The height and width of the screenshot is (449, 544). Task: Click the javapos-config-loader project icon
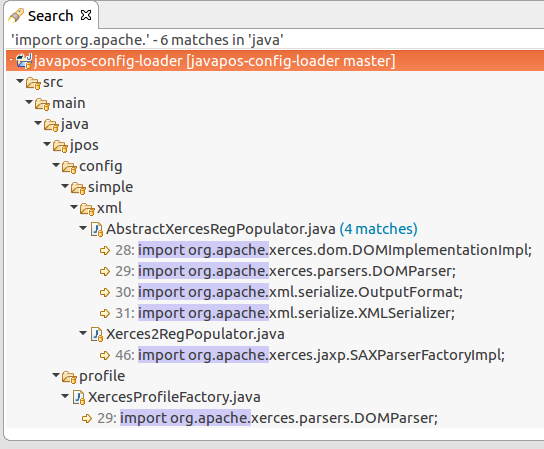click(x=24, y=61)
